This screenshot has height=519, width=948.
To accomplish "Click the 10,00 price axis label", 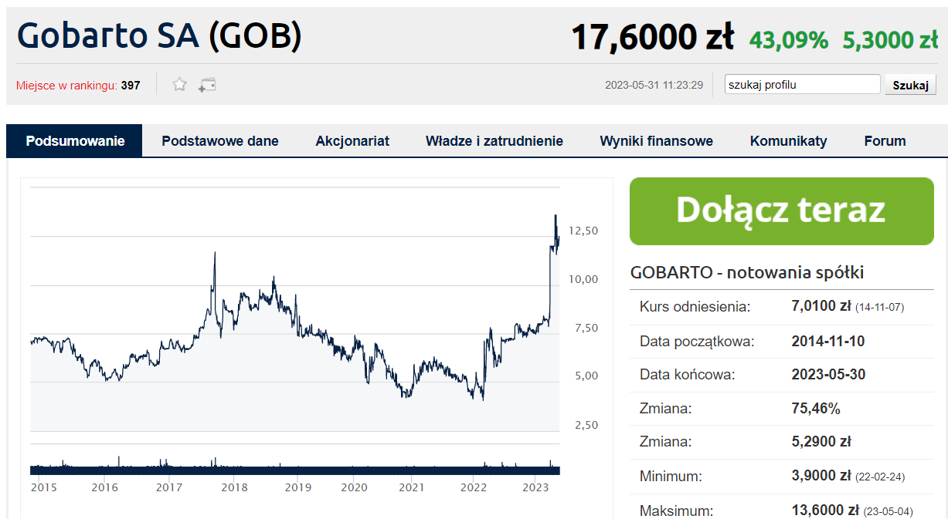I will click(x=583, y=279).
